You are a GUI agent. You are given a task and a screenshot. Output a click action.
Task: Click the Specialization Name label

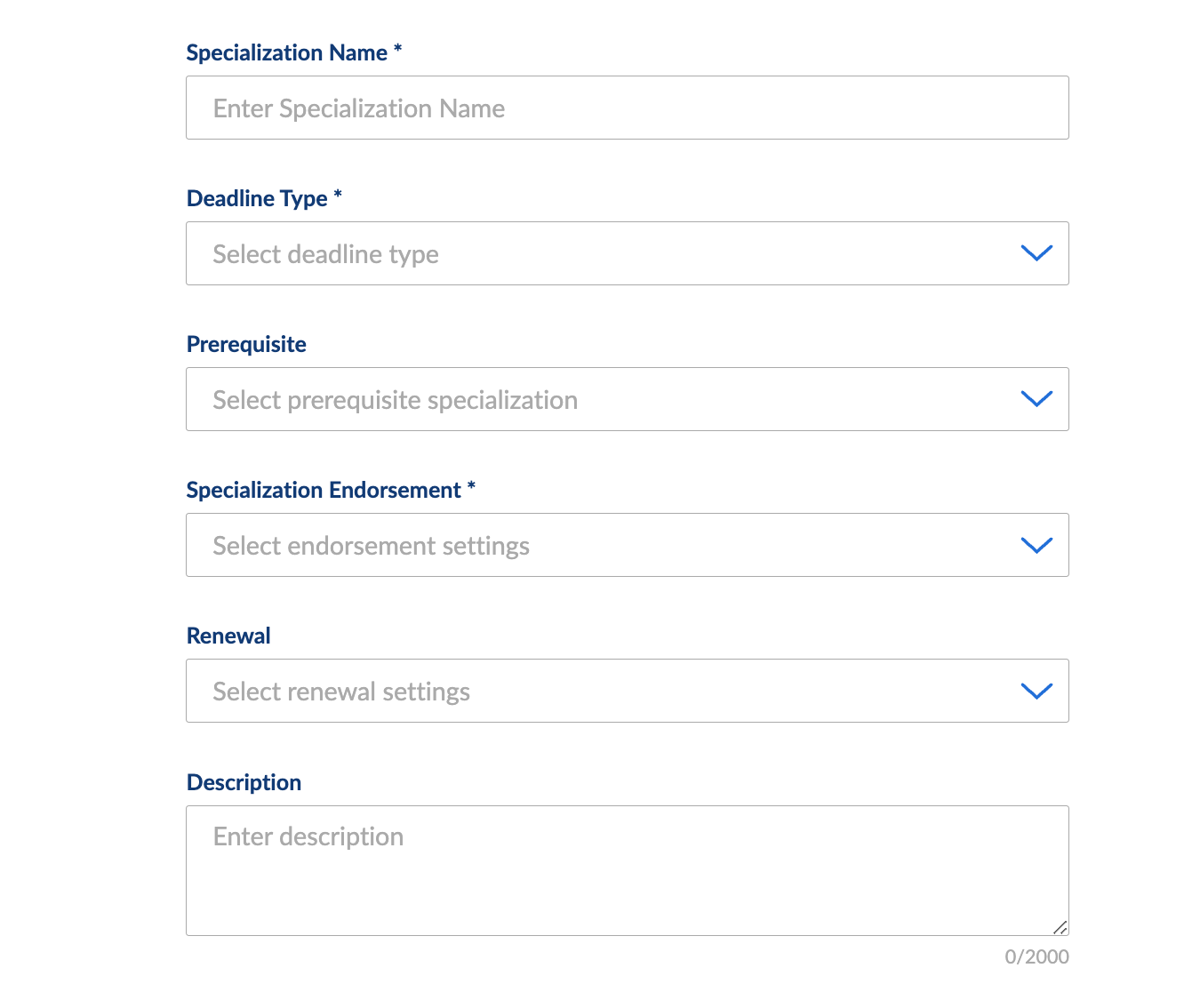(x=286, y=53)
